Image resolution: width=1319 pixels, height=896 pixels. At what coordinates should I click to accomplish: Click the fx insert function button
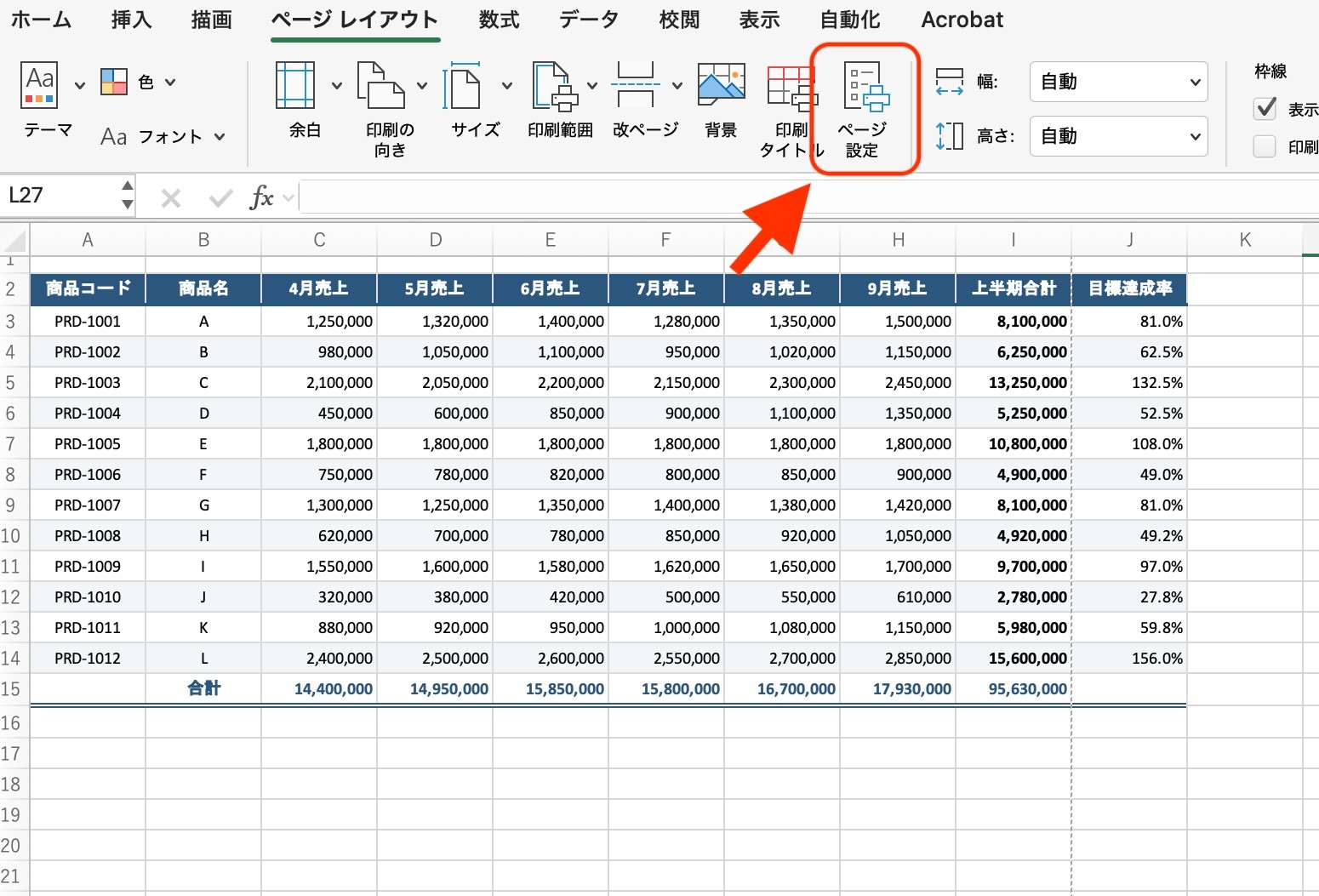coord(261,197)
